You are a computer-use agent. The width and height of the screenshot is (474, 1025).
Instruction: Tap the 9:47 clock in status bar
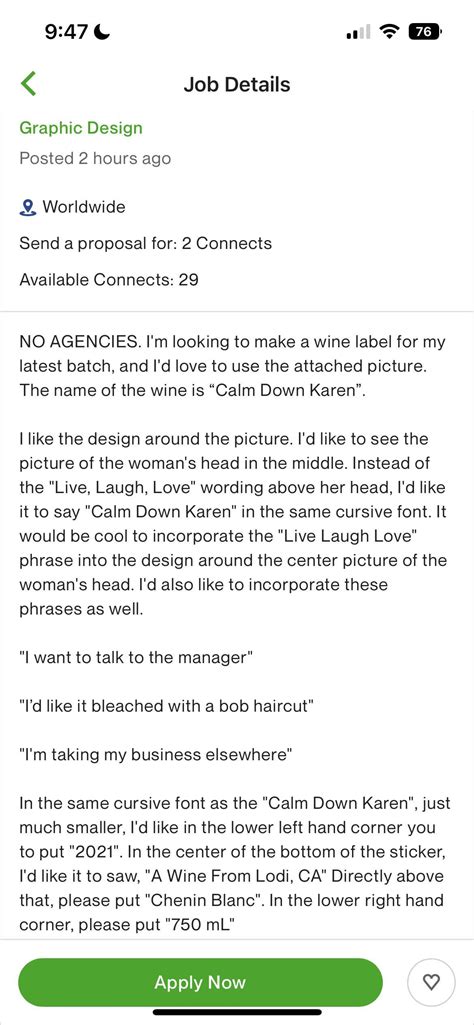point(66,31)
